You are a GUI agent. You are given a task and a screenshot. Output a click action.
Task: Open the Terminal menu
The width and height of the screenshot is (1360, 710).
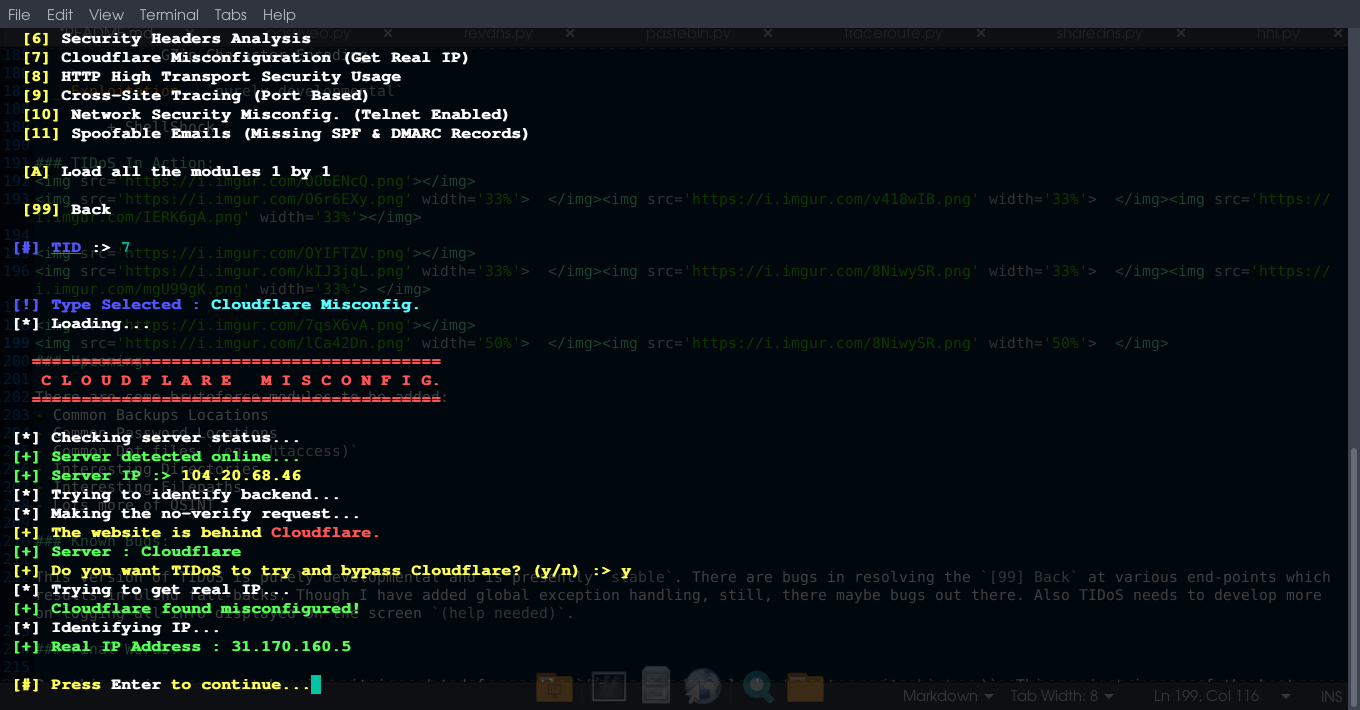coord(169,14)
